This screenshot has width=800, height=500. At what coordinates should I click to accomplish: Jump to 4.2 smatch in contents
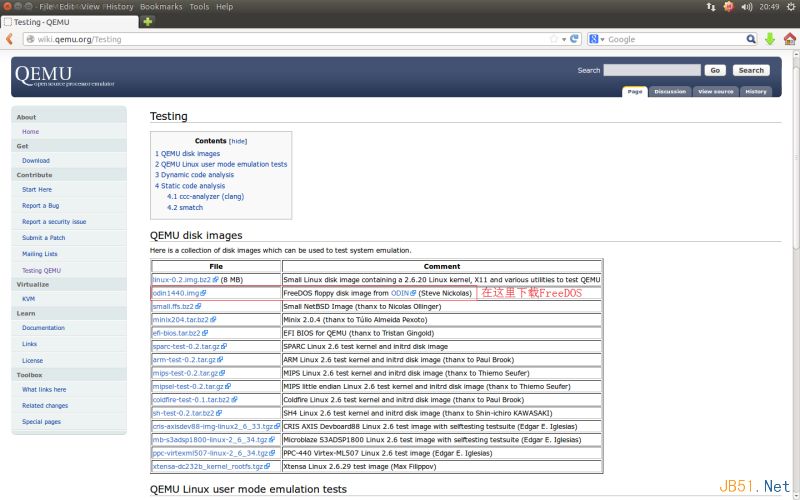[x=185, y=208]
